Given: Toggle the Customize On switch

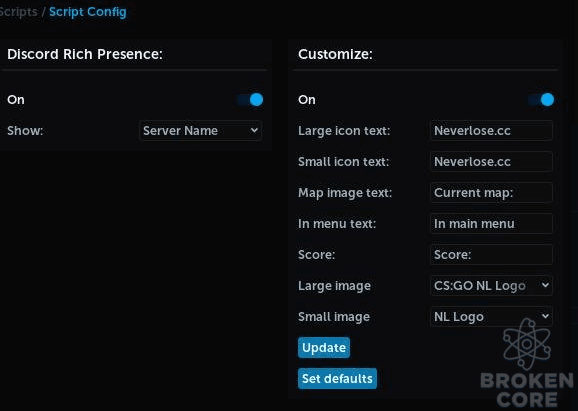Looking at the screenshot, I should [x=541, y=100].
